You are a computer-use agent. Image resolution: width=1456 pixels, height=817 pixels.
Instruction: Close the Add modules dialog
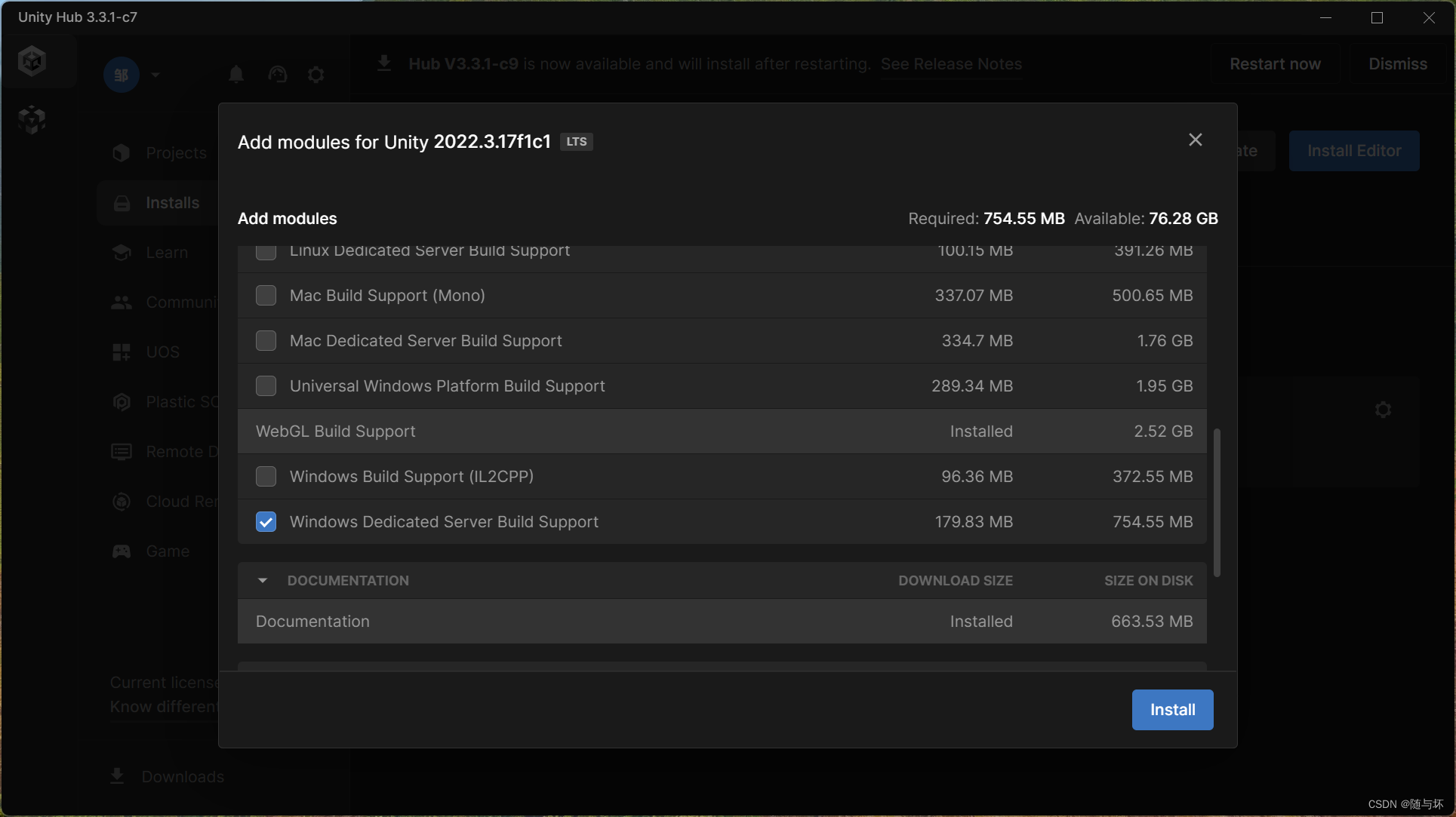(1195, 140)
